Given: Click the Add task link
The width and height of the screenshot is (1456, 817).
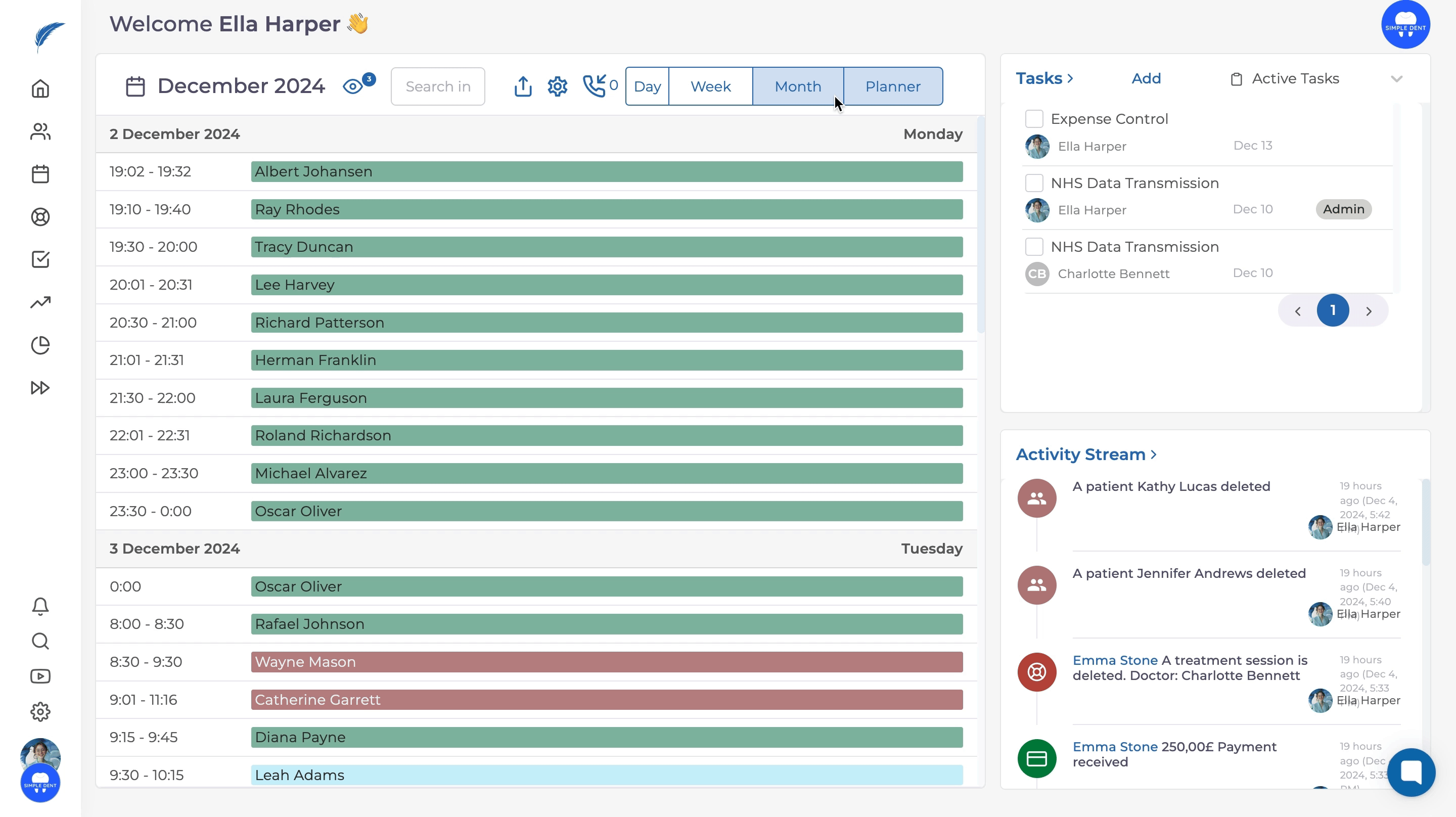Looking at the screenshot, I should coord(1146,78).
